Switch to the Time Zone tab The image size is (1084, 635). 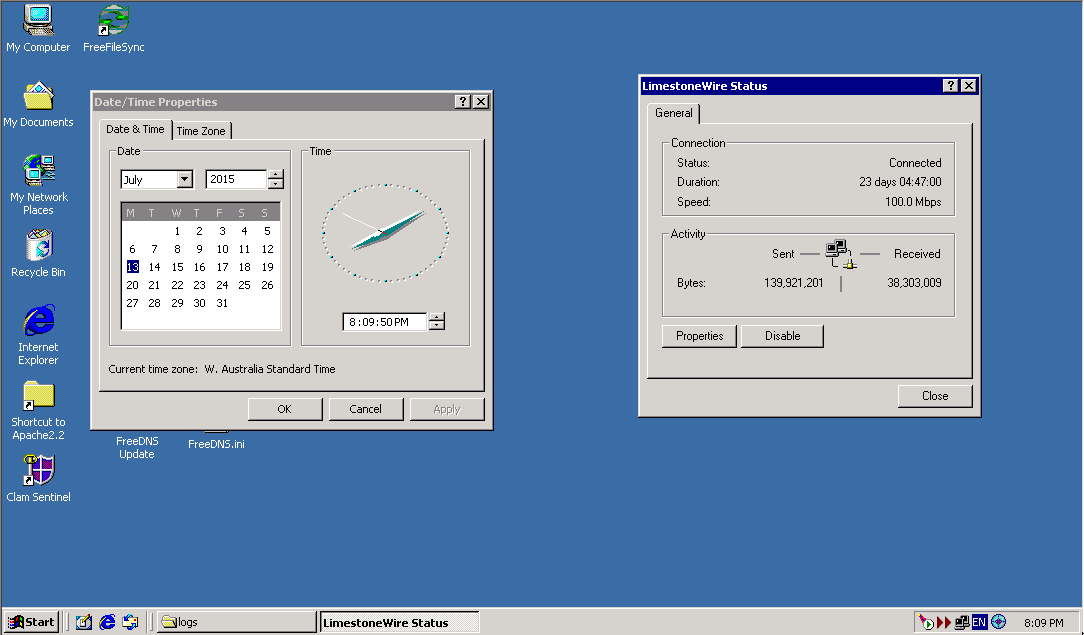[x=201, y=131]
